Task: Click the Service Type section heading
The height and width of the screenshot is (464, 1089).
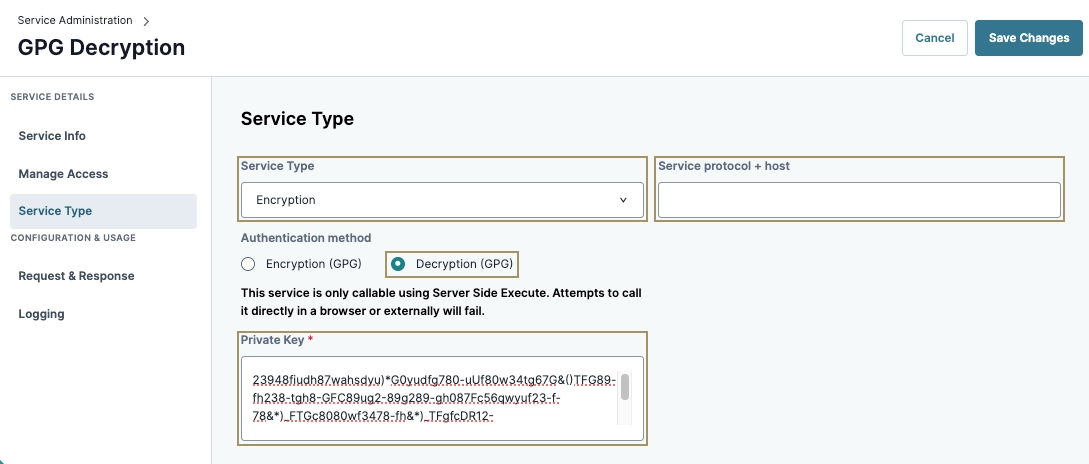Action: click(297, 119)
